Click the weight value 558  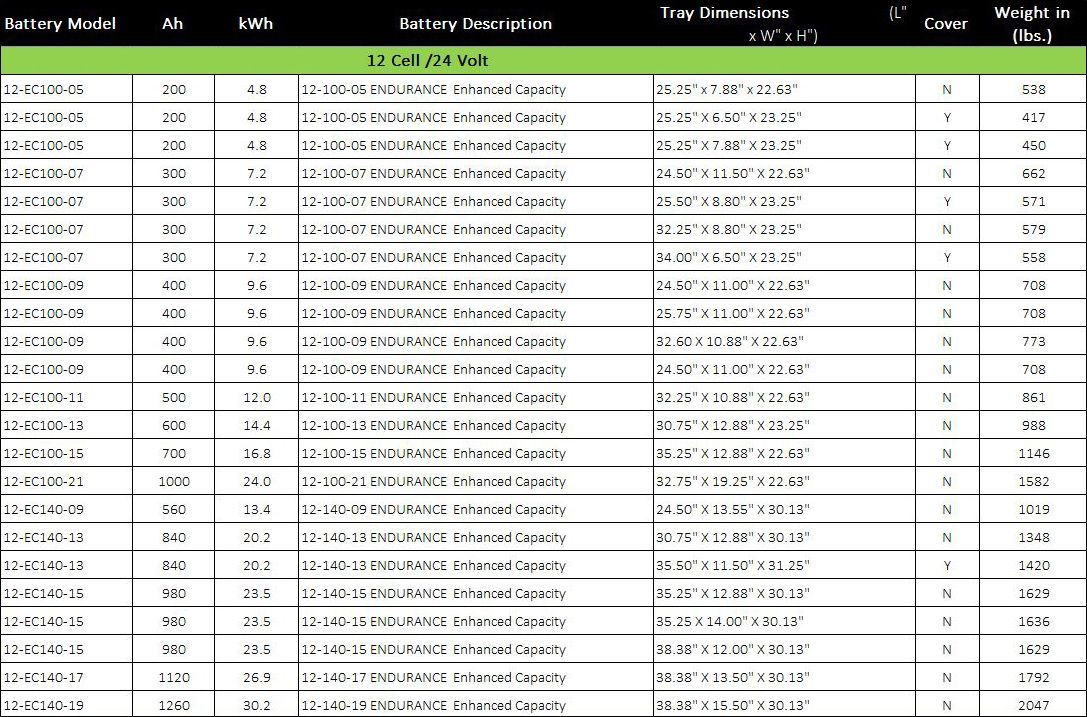tap(1033, 257)
